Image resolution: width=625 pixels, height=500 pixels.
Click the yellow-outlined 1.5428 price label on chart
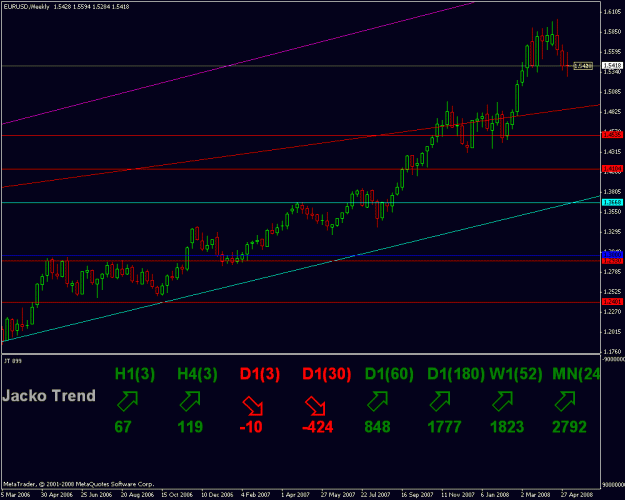[x=583, y=66]
